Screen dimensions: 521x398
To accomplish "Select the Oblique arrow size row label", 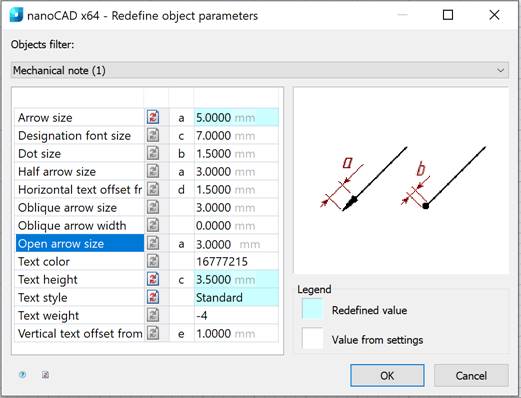I will [x=80, y=207].
